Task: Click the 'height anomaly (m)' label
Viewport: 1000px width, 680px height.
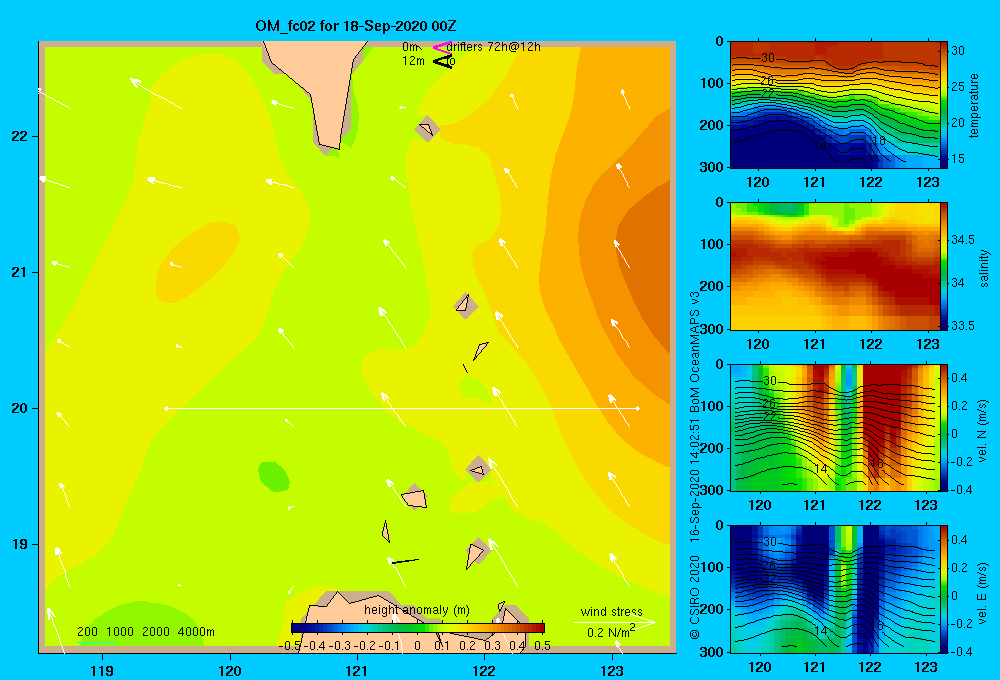Action: (416, 610)
